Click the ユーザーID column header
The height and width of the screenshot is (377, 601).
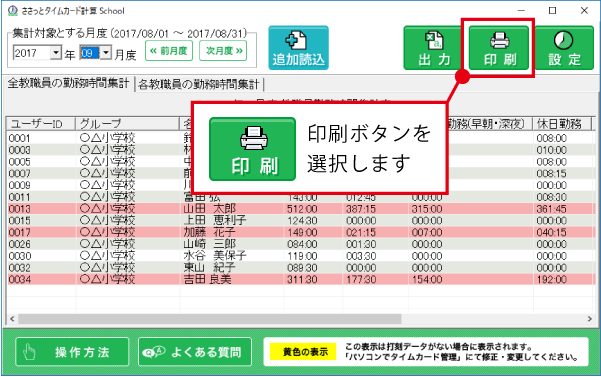click(41, 124)
